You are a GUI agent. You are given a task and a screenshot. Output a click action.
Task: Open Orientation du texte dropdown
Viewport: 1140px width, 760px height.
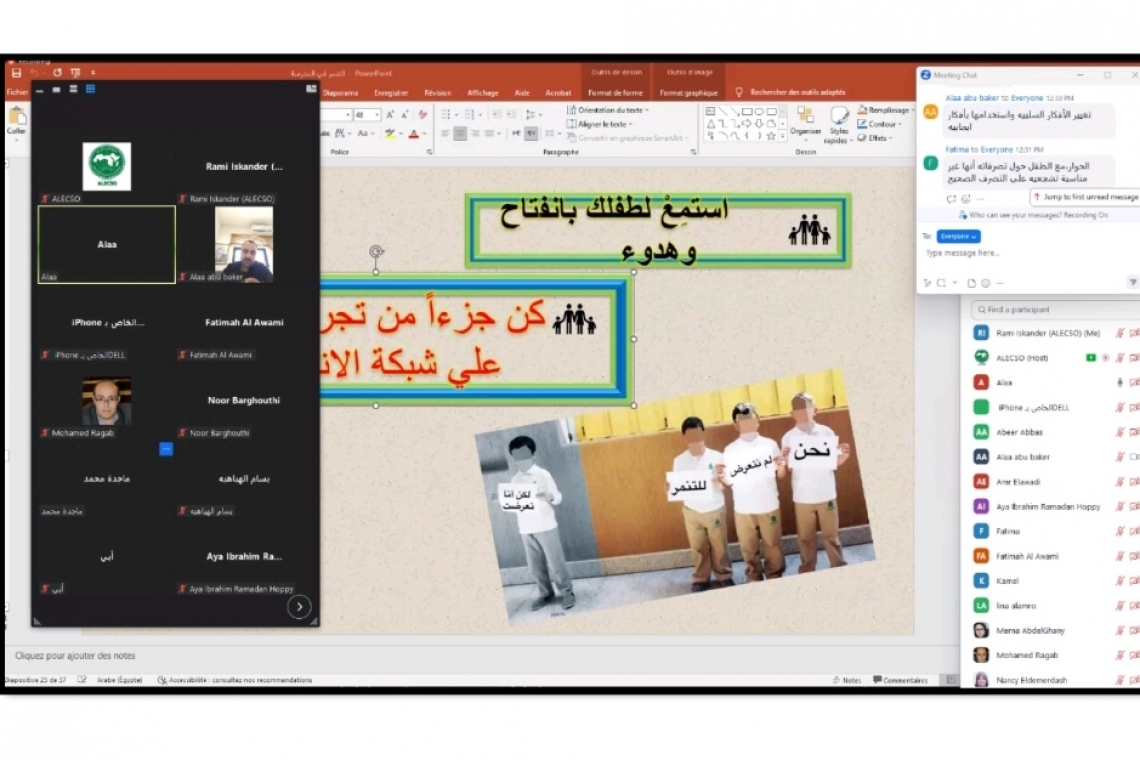[608, 110]
